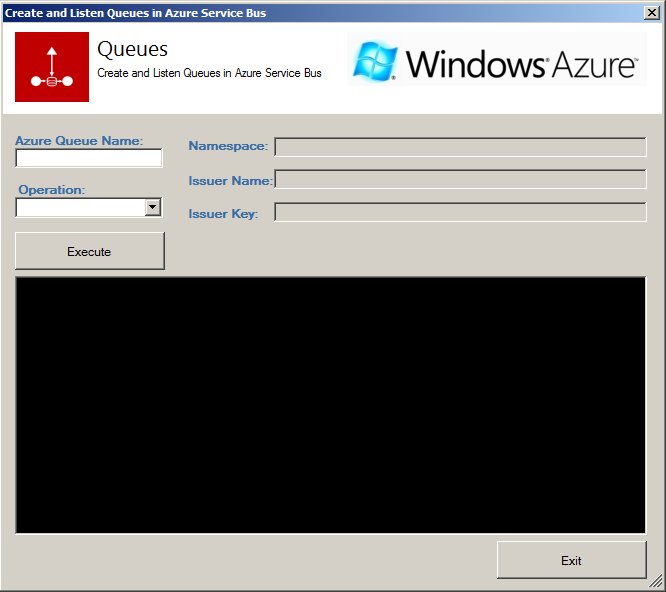The height and width of the screenshot is (592, 666).
Task: Click the Windows Azure flag logo
Action: coord(377,62)
